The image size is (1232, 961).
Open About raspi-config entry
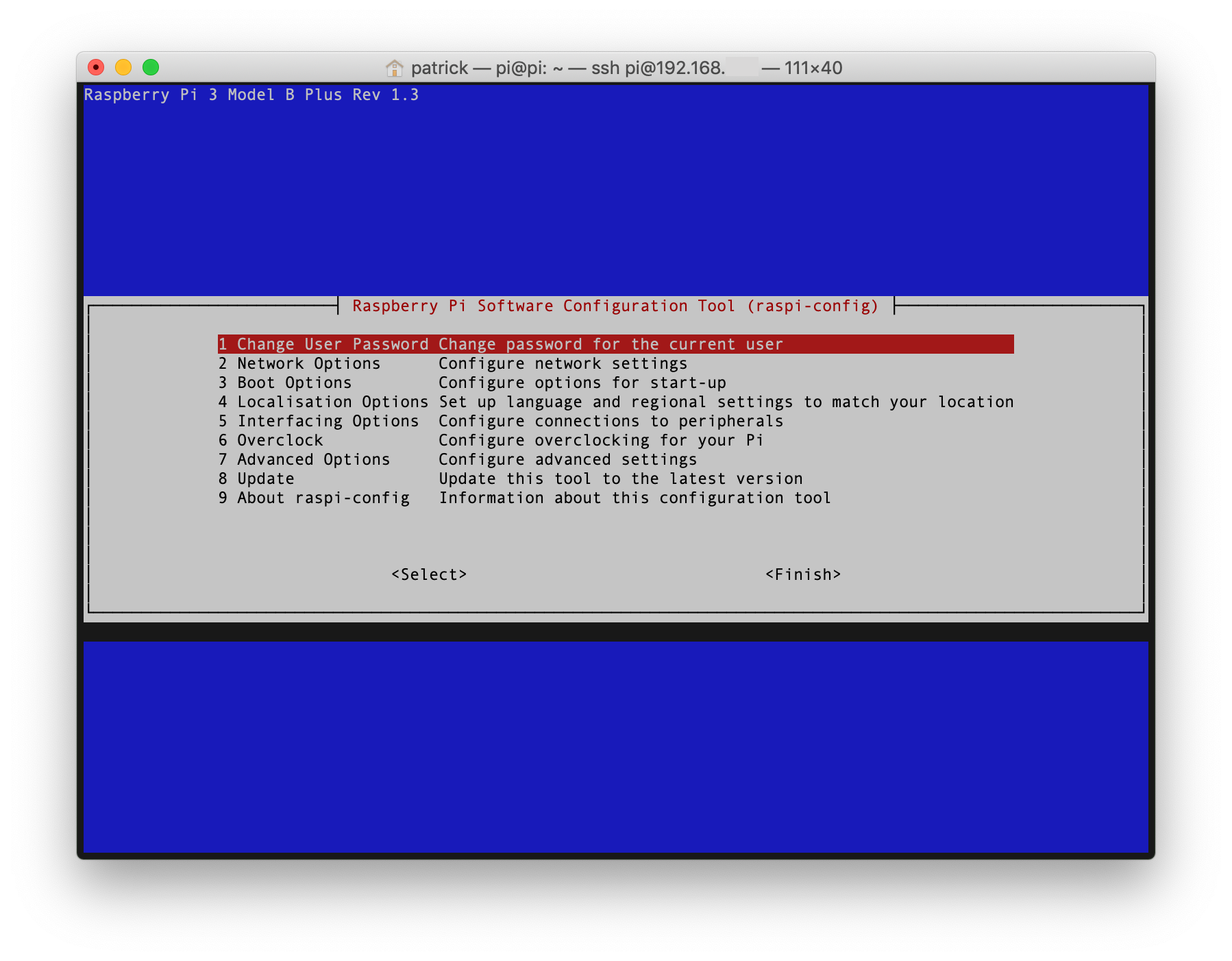tap(615, 498)
